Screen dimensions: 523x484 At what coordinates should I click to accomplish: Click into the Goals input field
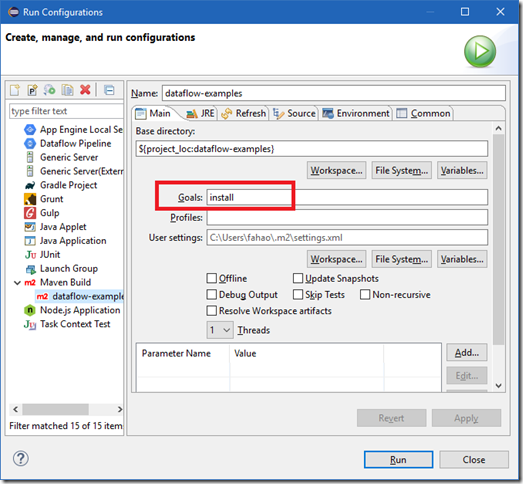347,197
